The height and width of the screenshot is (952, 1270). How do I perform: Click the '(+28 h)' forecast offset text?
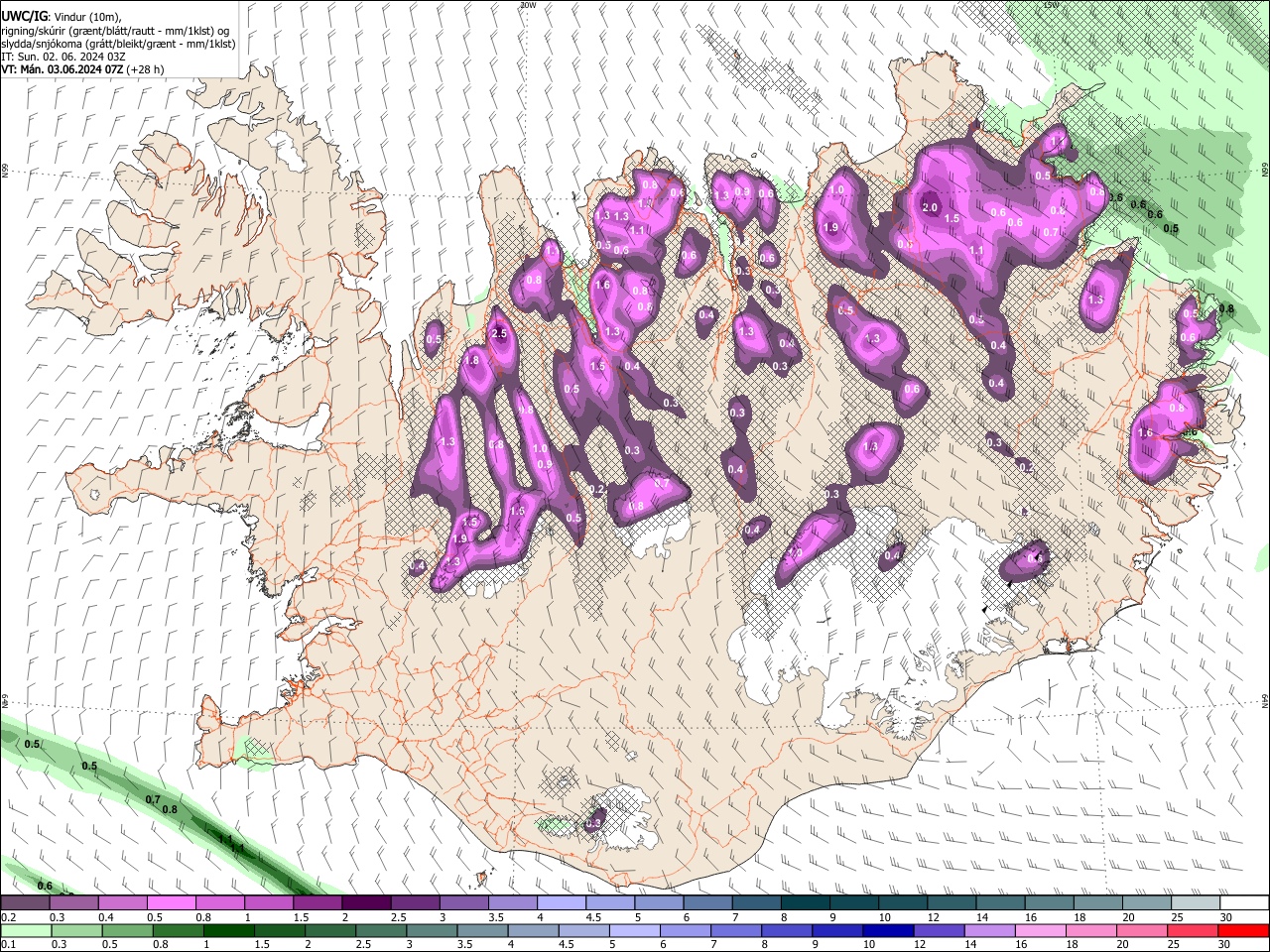tap(145, 69)
